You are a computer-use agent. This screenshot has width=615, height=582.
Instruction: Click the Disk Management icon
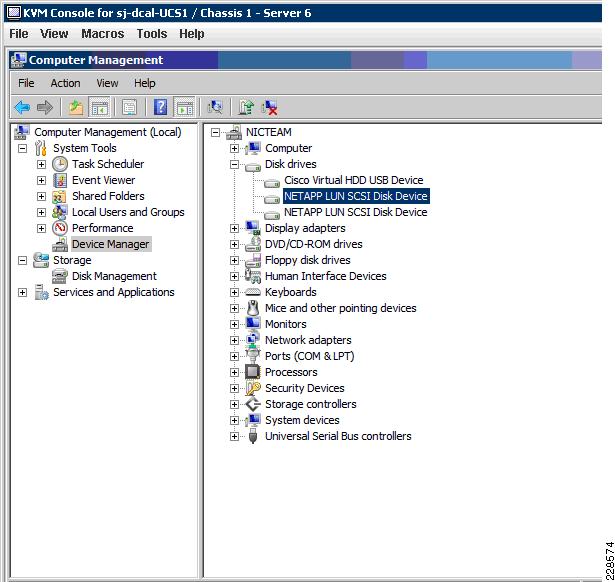pyautogui.click(x=60, y=276)
